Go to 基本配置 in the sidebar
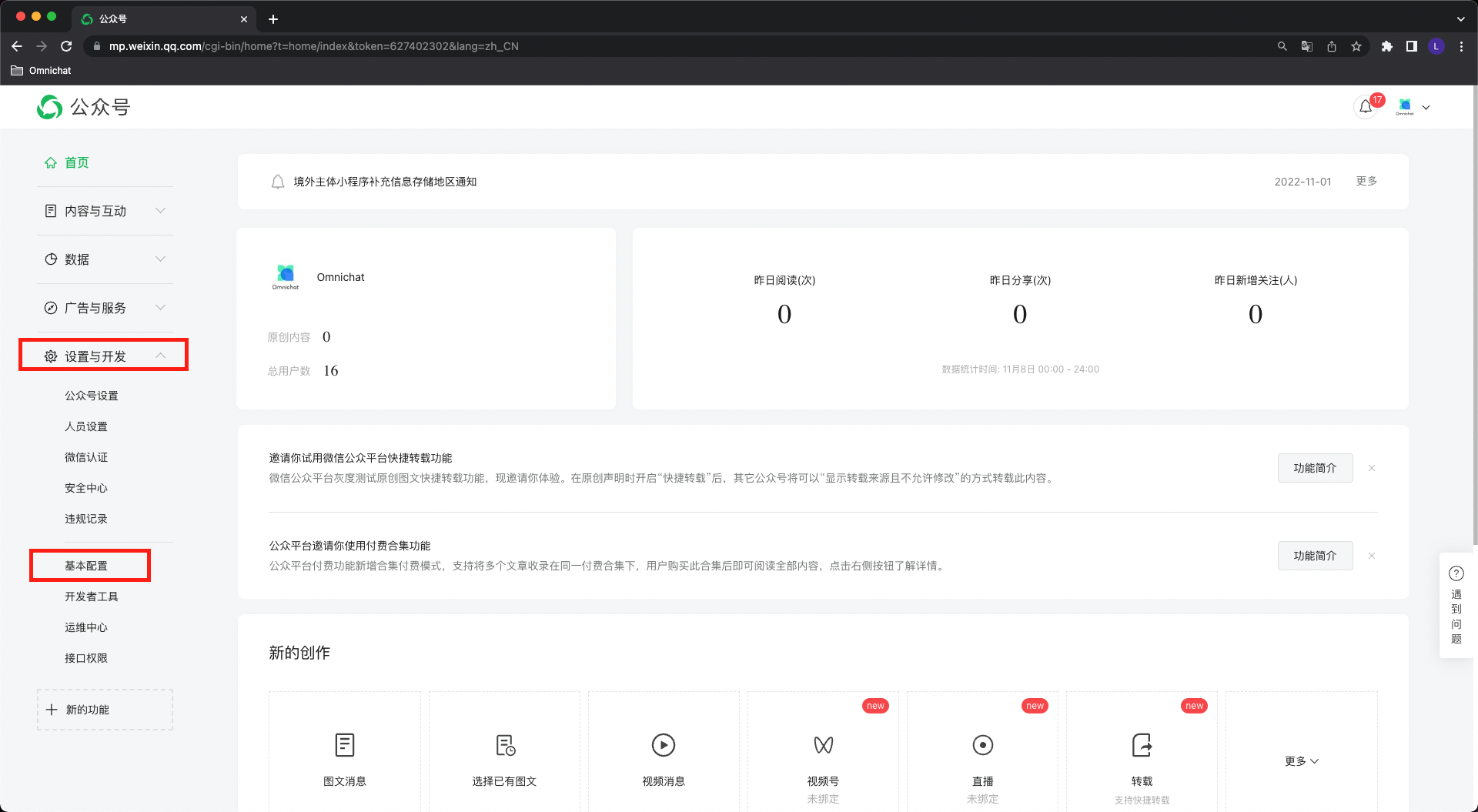 86,566
